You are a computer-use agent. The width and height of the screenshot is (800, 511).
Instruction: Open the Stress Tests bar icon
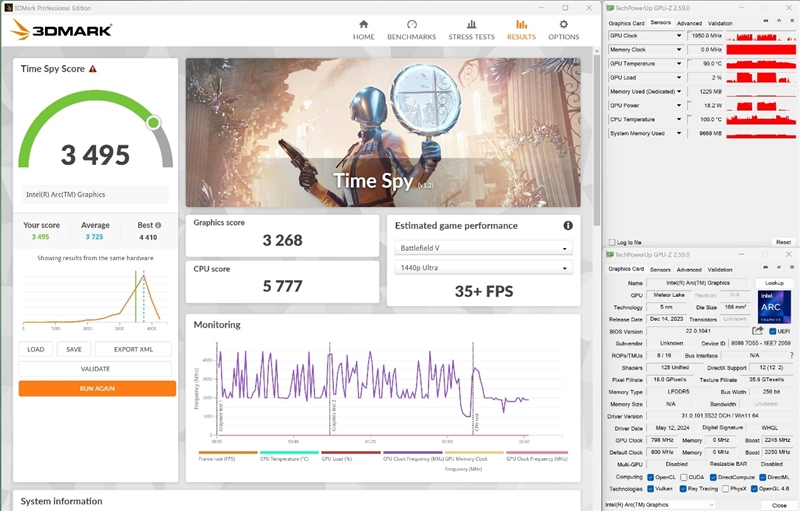pyautogui.click(x=471, y=24)
